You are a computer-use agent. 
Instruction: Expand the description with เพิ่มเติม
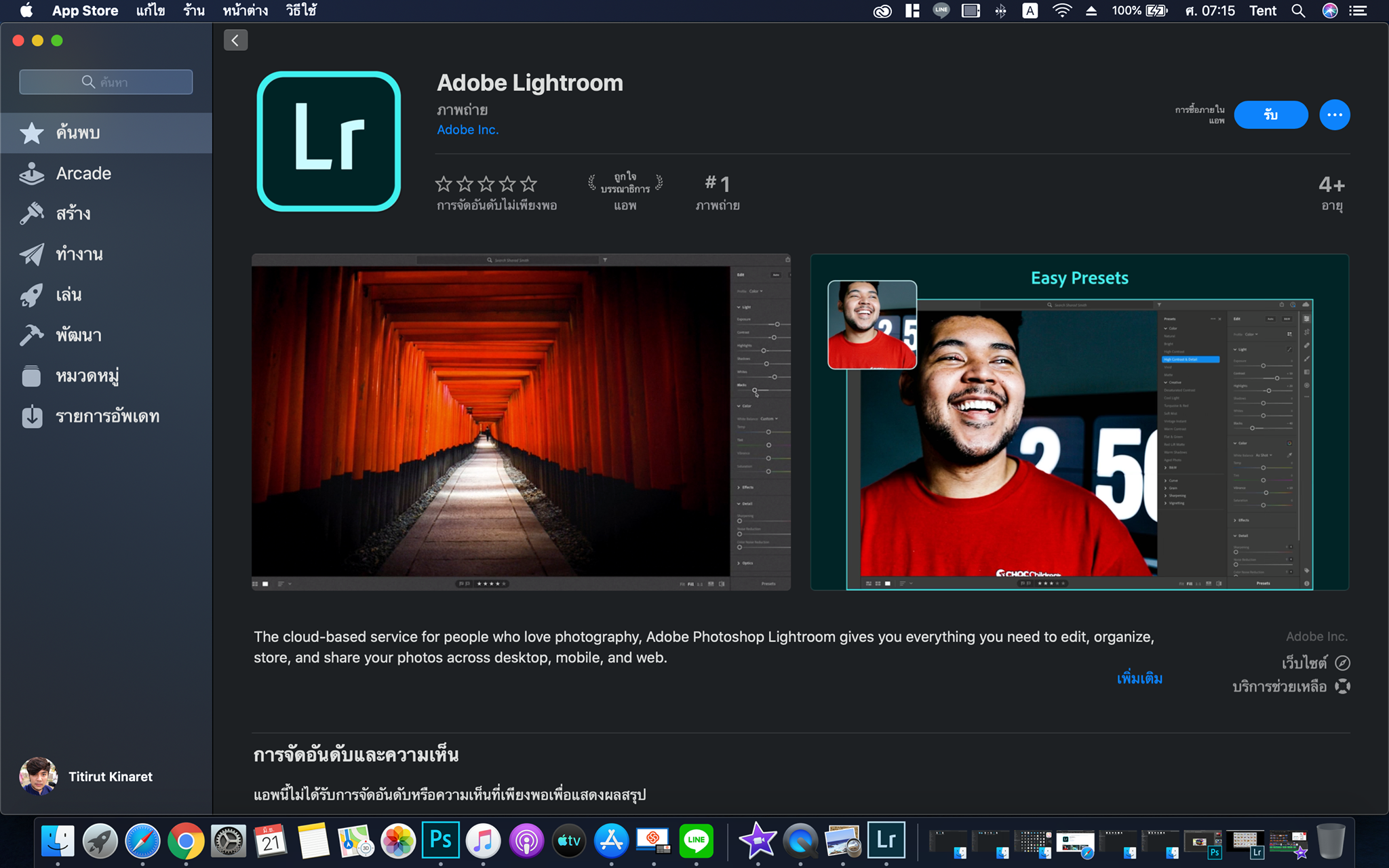(1139, 678)
